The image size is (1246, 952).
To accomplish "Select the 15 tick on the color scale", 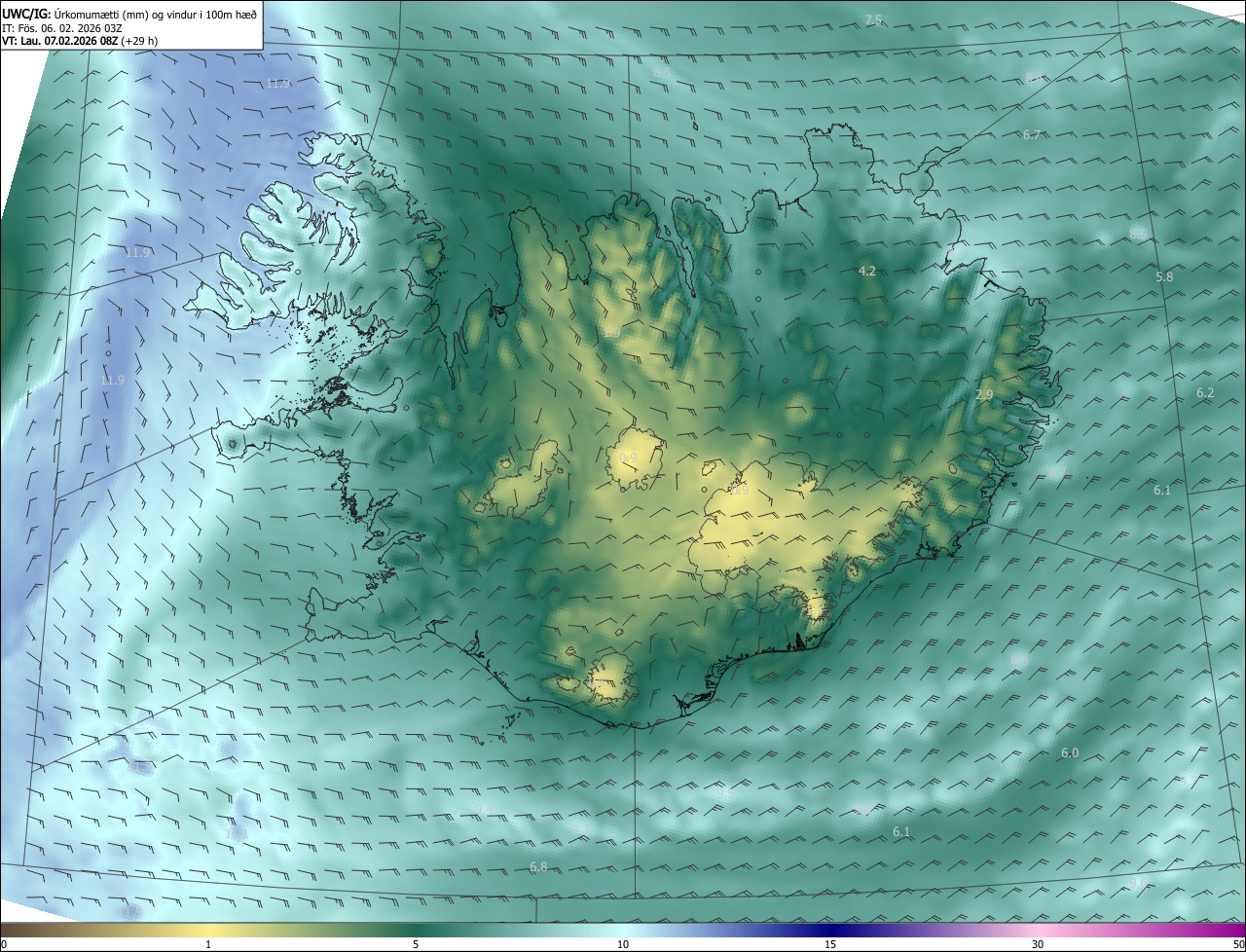I will pyautogui.click(x=830, y=944).
